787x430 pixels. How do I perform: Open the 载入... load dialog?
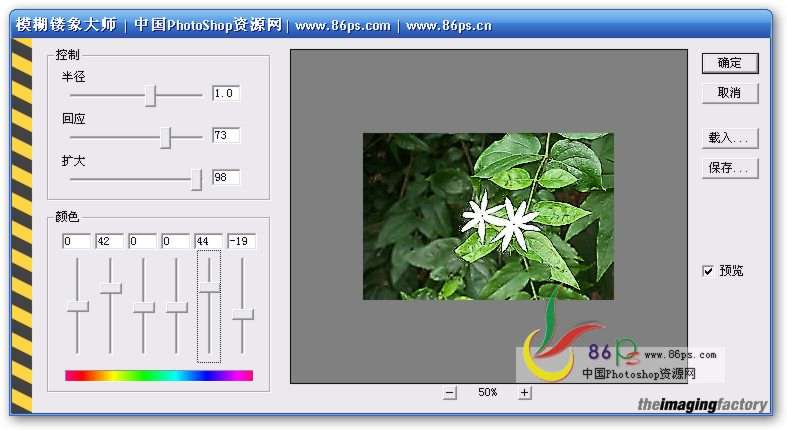tap(730, 138)
